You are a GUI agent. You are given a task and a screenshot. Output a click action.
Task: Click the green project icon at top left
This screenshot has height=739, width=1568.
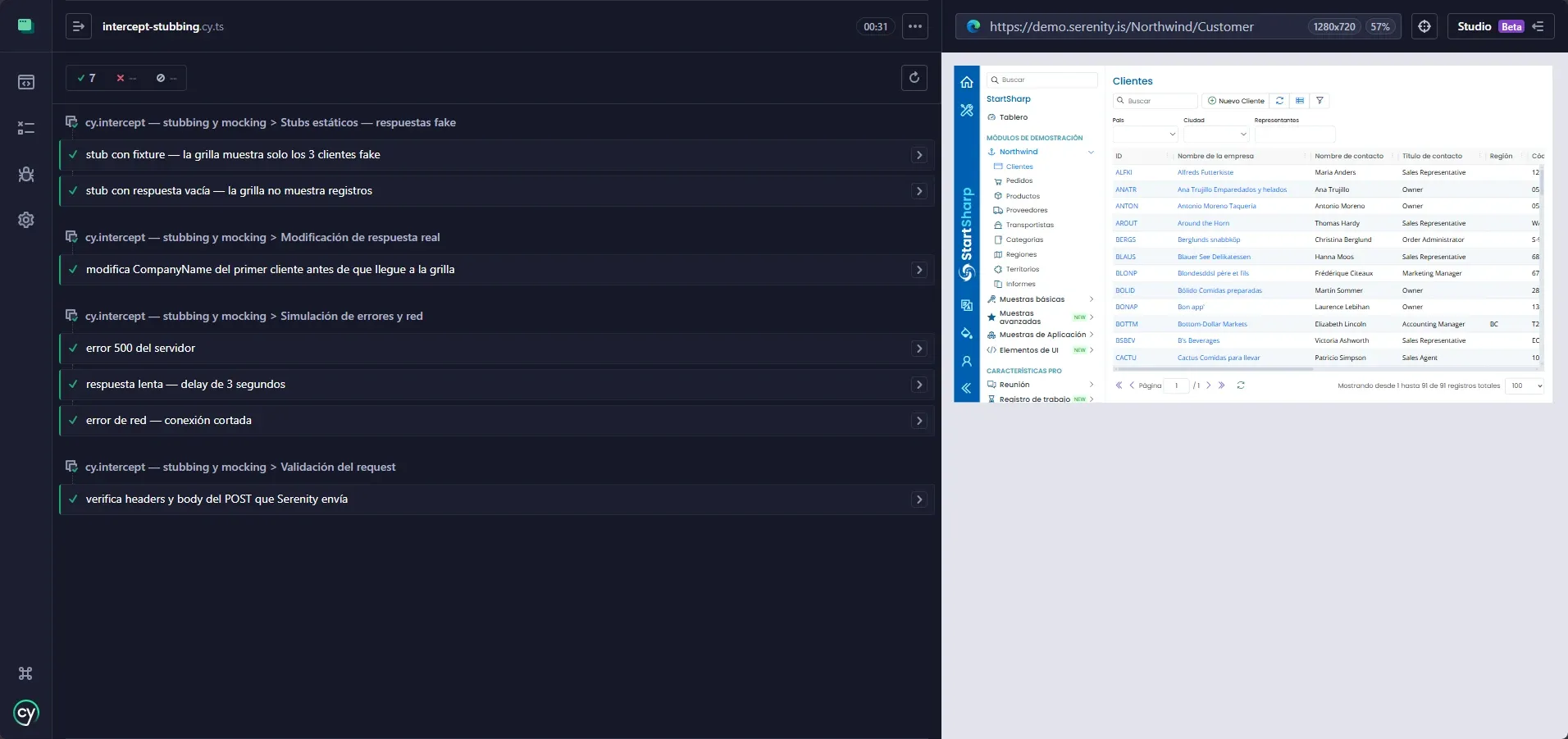25,25
